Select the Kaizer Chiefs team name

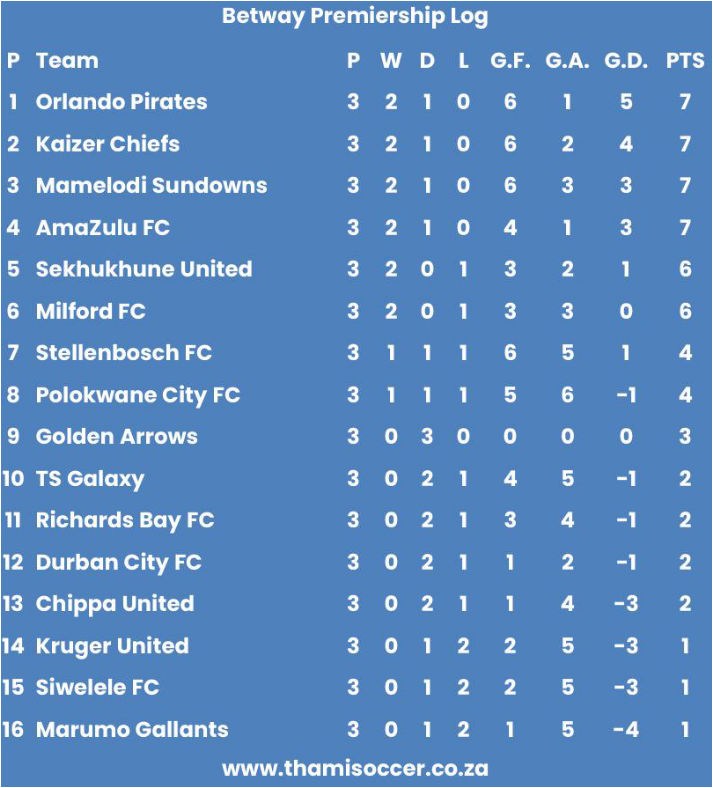point(108,144)
